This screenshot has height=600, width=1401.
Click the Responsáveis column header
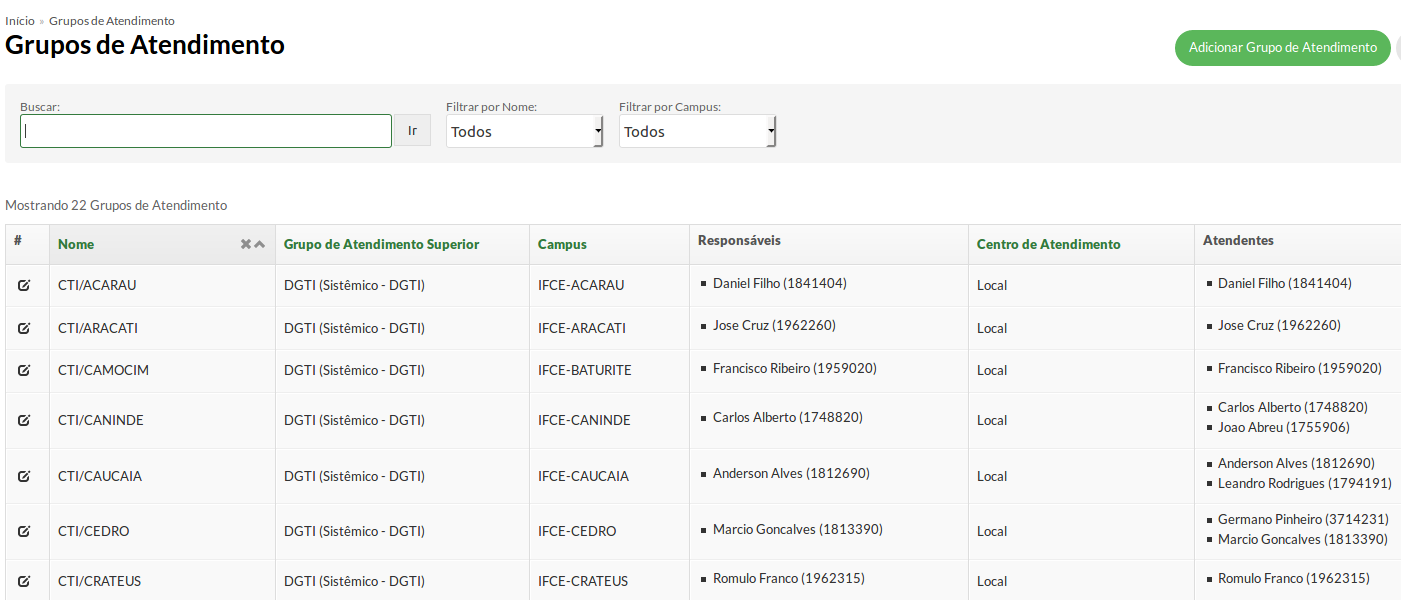coord(739,240)
